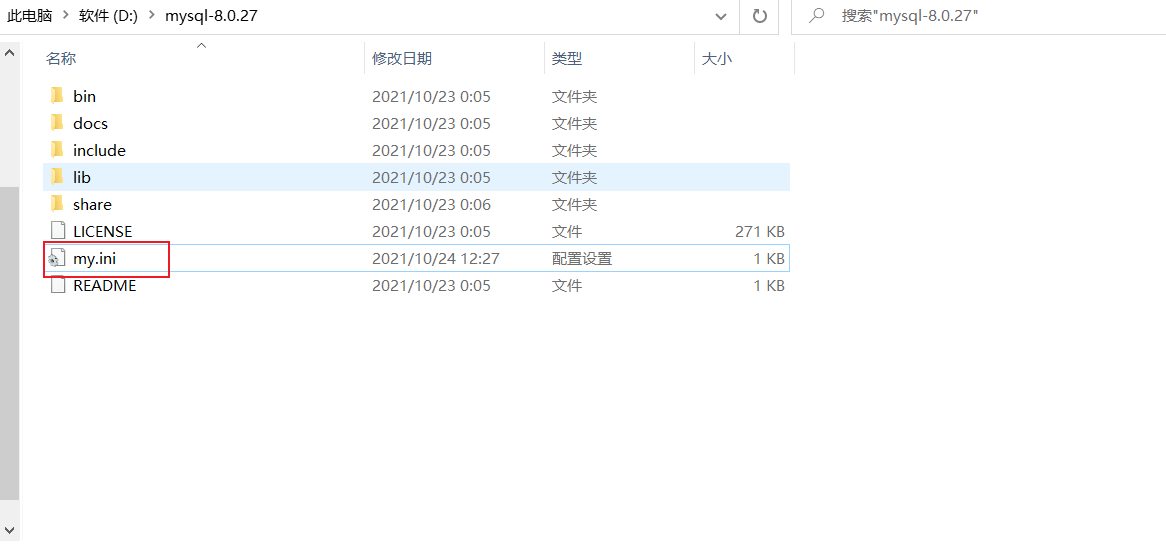The height and width of the screenshot is (558, 1166).
Task: Select the share folder name
Action: [92, 204]
